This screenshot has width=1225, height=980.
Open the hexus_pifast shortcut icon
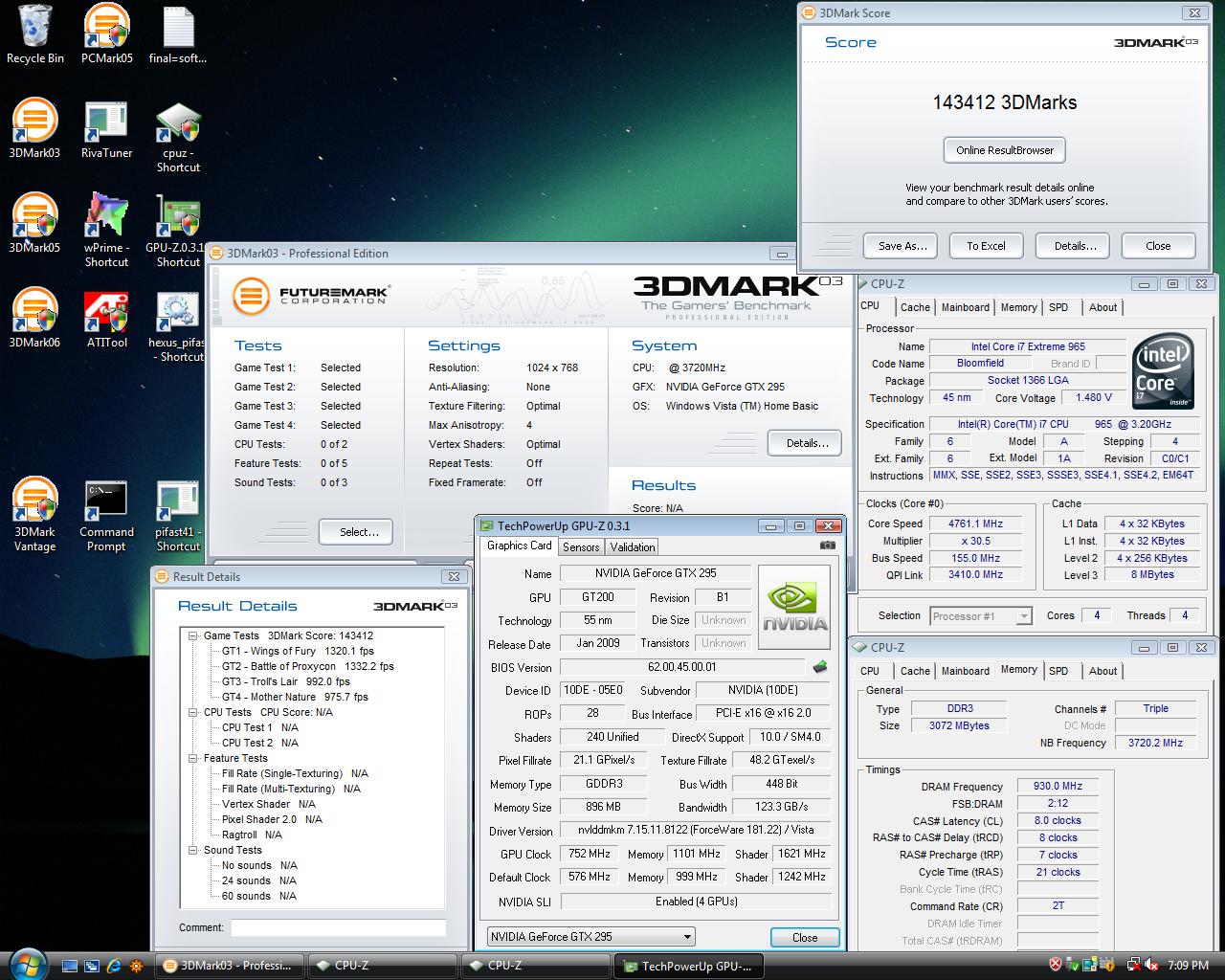(x=178, y=324)
